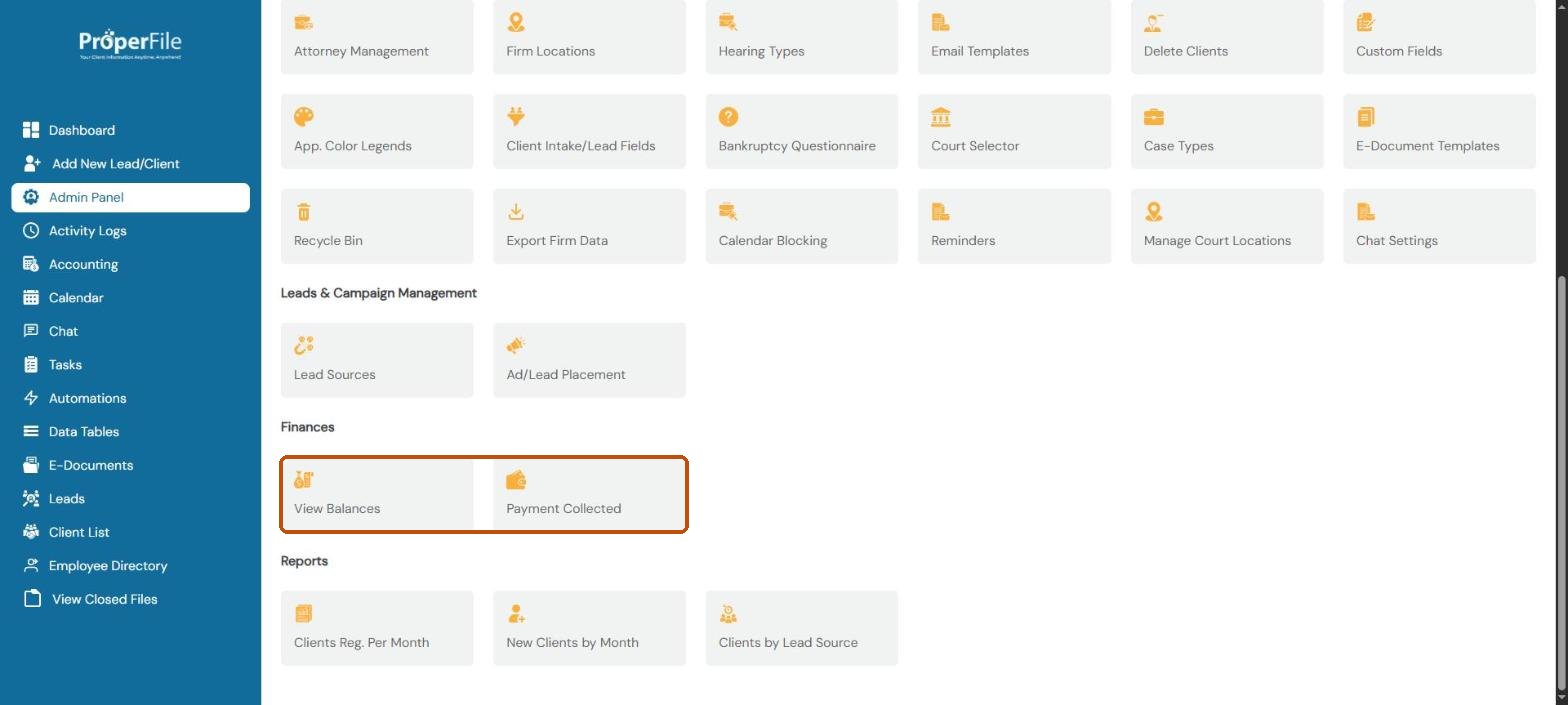The width and height of the screenshot is (1568, 705).
Task: Click the Automations label in sidebar
Action: (88, 398)
